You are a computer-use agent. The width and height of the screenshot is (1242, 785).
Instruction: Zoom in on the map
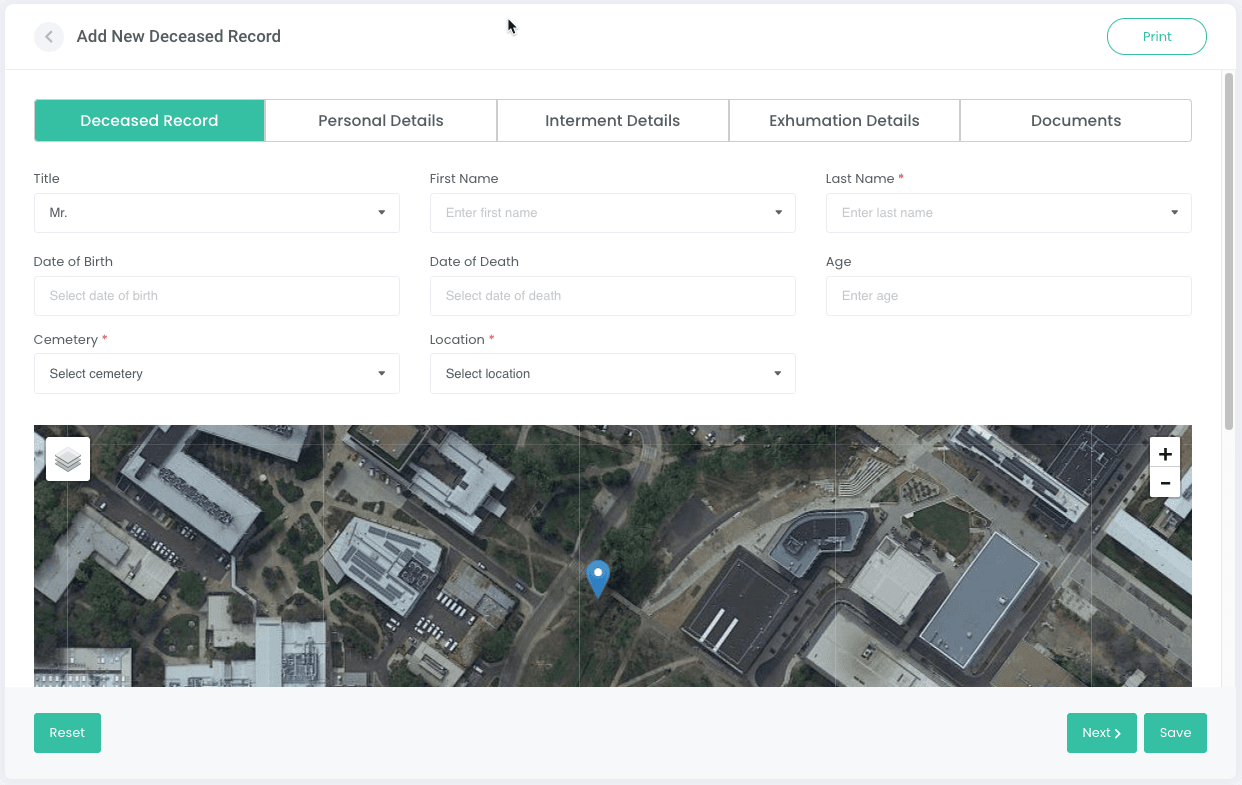click(x=1165, y=453)
